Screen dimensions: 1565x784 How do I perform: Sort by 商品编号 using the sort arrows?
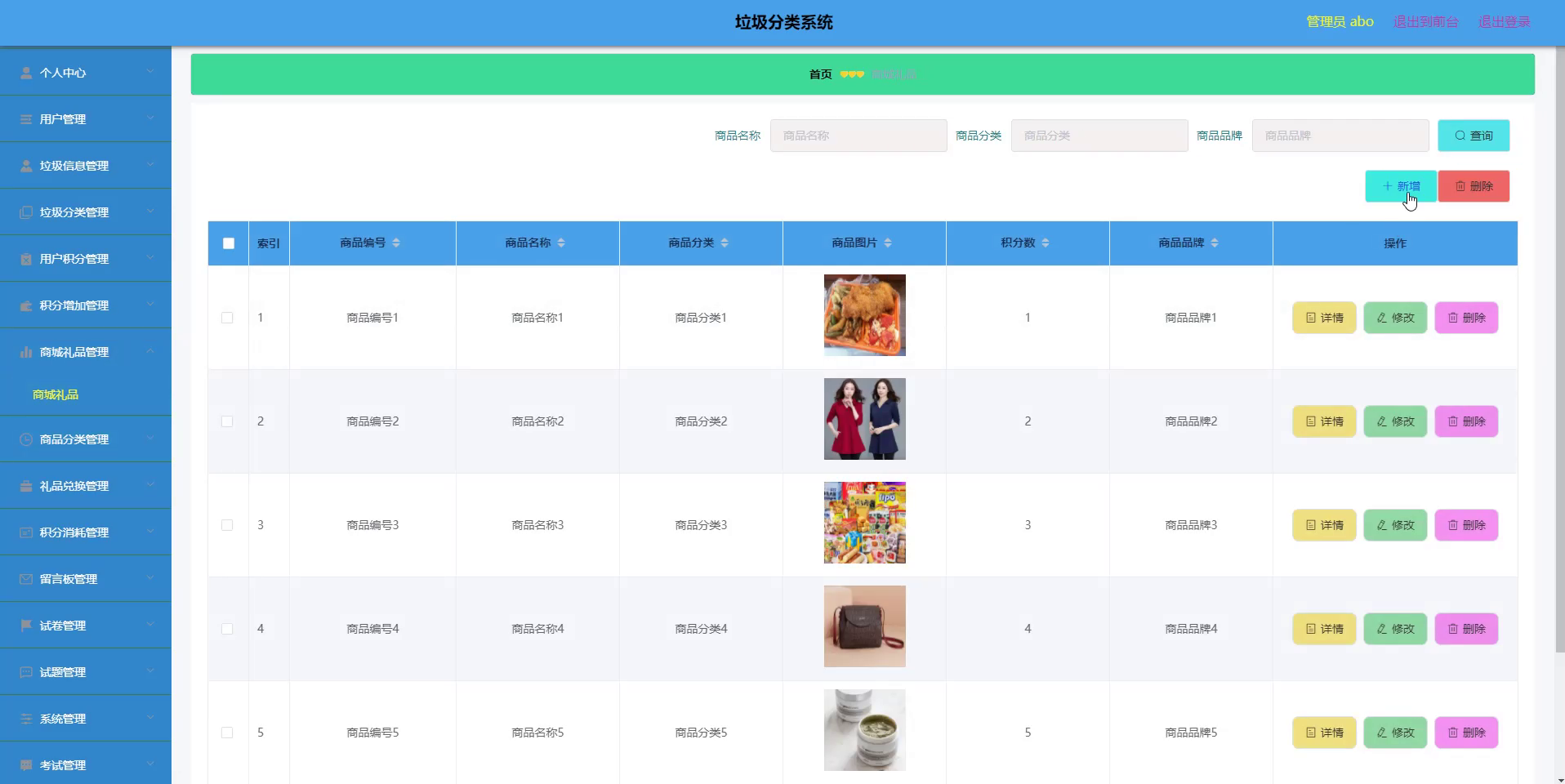click(x=396, y=243)
